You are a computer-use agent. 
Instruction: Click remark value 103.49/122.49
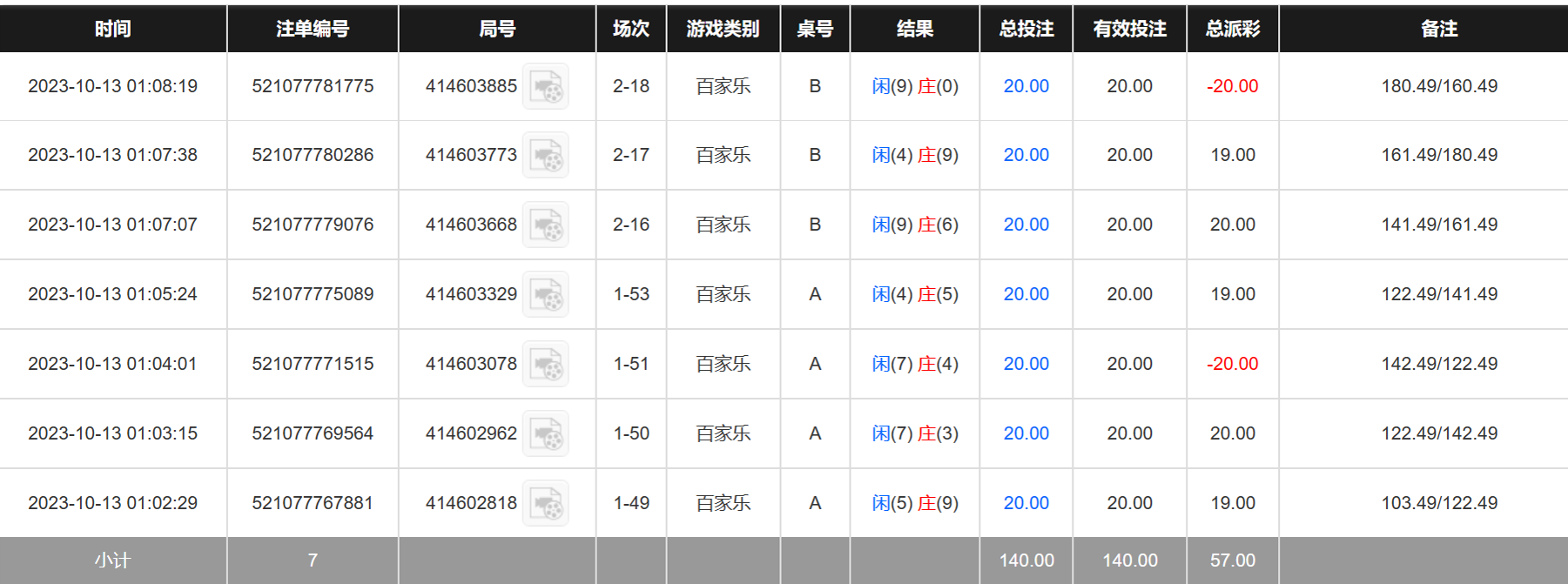1439,503
